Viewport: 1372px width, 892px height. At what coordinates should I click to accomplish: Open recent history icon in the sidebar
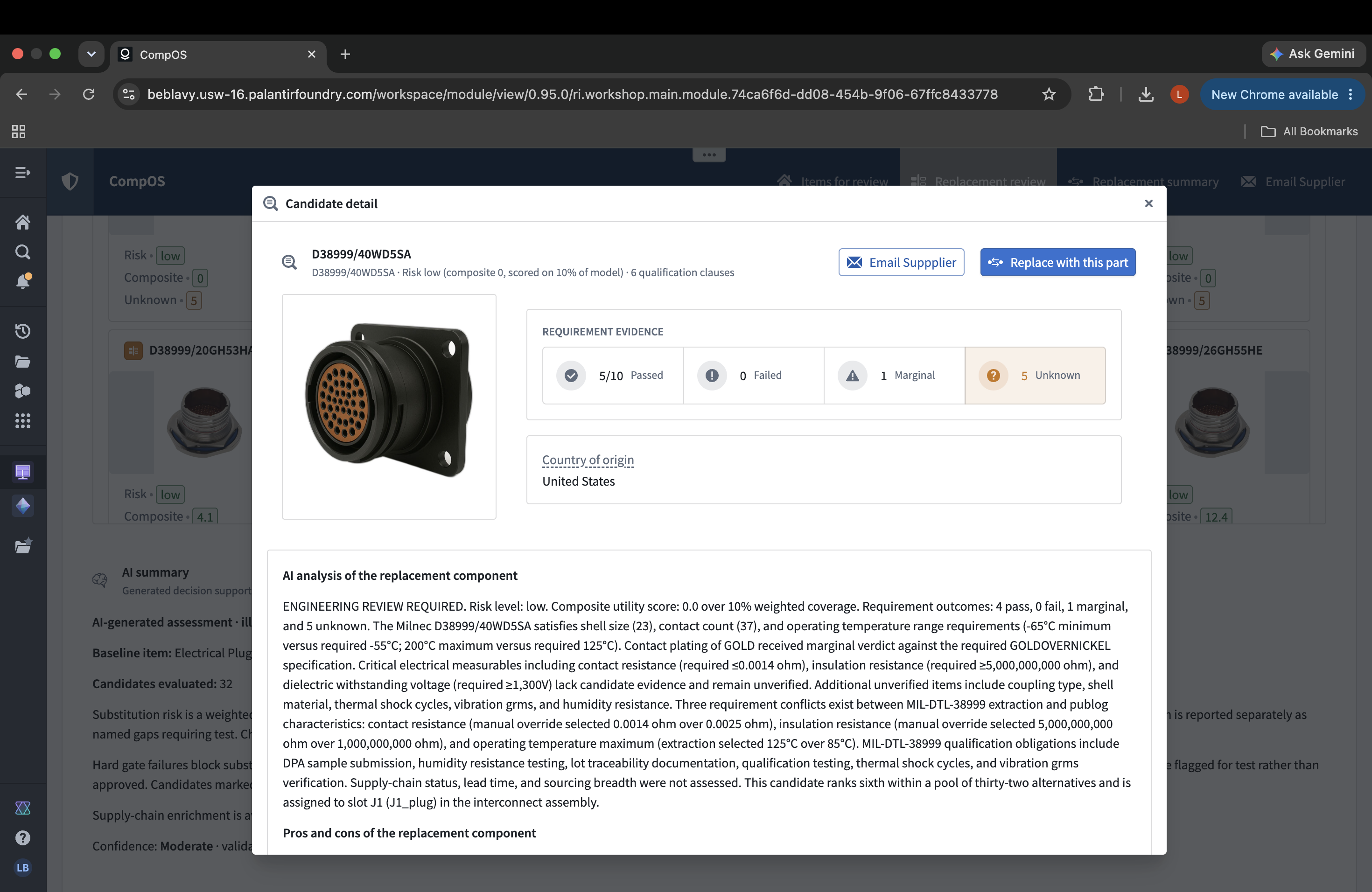22,331
